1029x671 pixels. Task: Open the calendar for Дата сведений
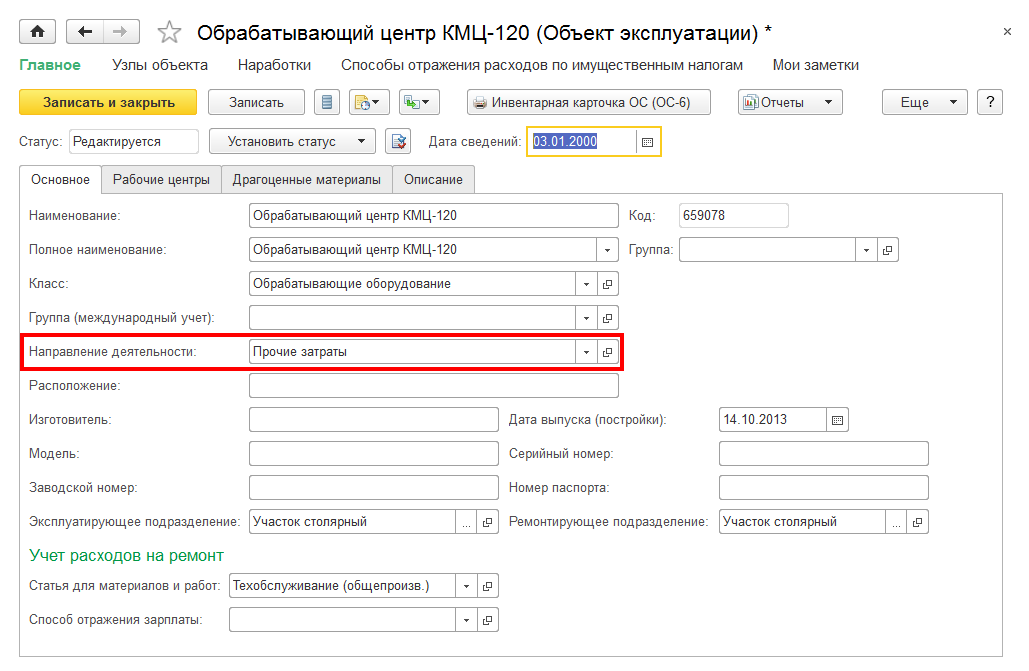click(x=647, y=142)
